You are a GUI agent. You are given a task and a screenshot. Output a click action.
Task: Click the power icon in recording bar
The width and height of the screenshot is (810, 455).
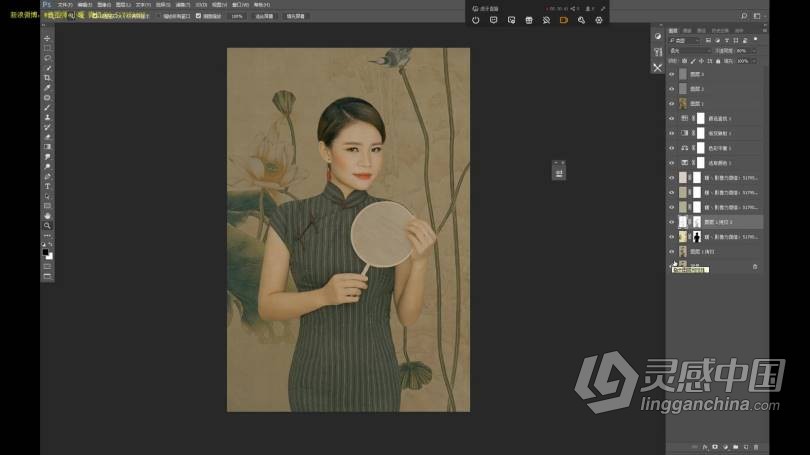coord(476,20)
